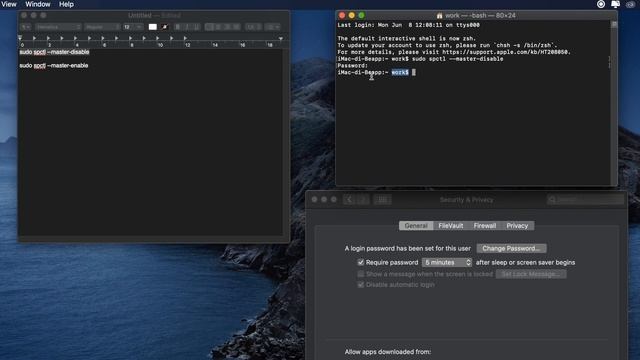640x360 pixels.
Task: Switch to the General tab
Action: pos(416,226)
